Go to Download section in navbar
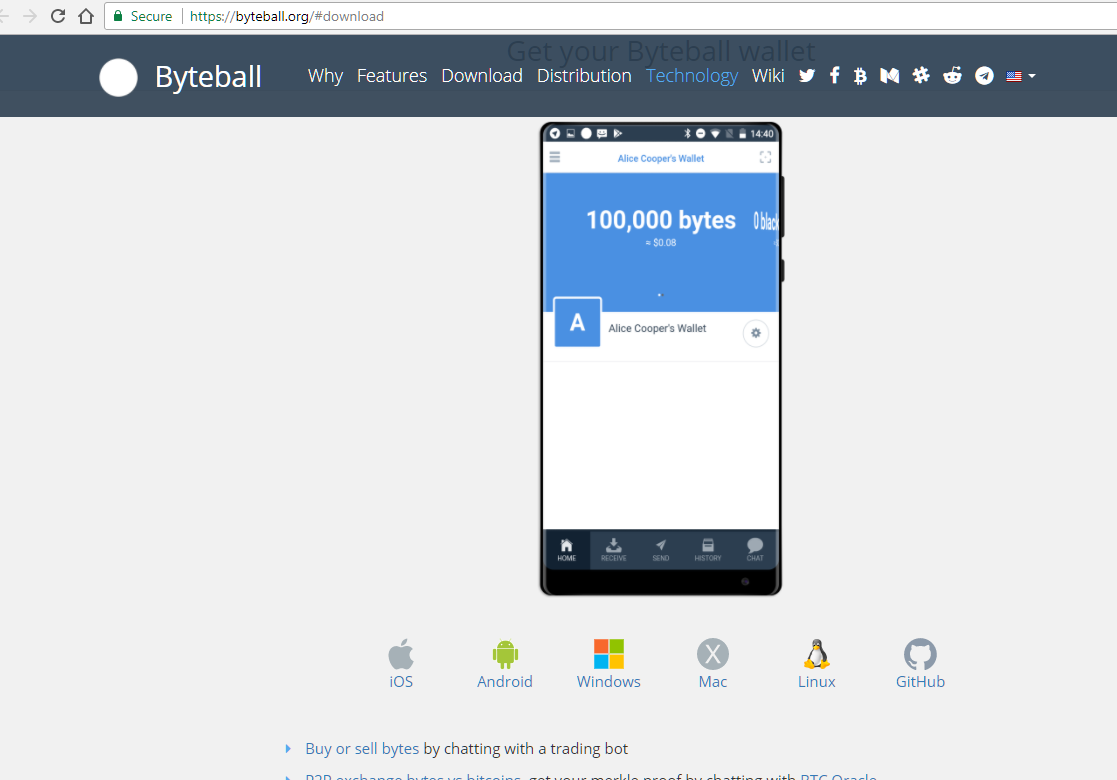The height and width of the screenshot is (780, 1117). [x=482, y=76]
